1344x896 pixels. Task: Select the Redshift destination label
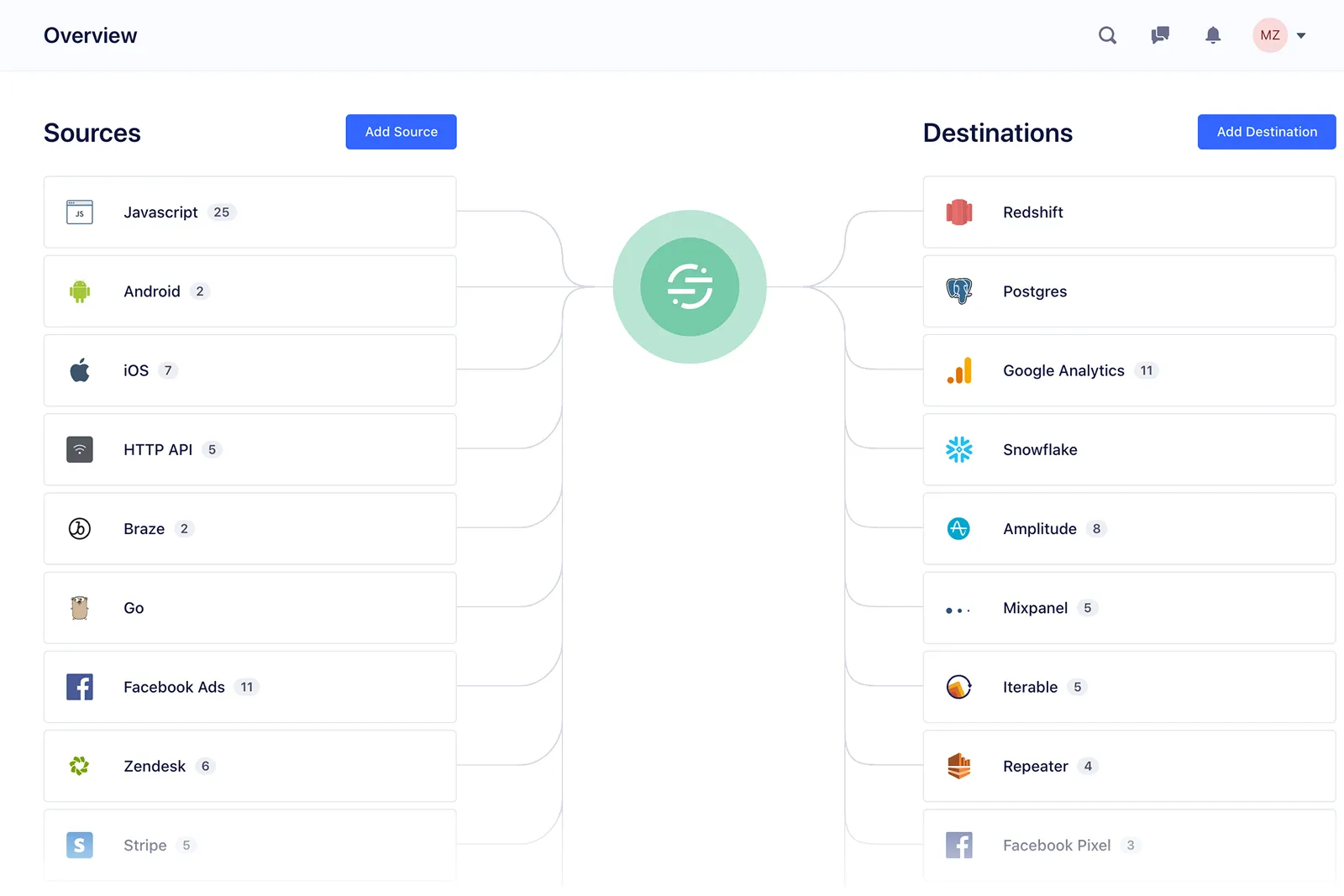click(x=1033, y=212)
